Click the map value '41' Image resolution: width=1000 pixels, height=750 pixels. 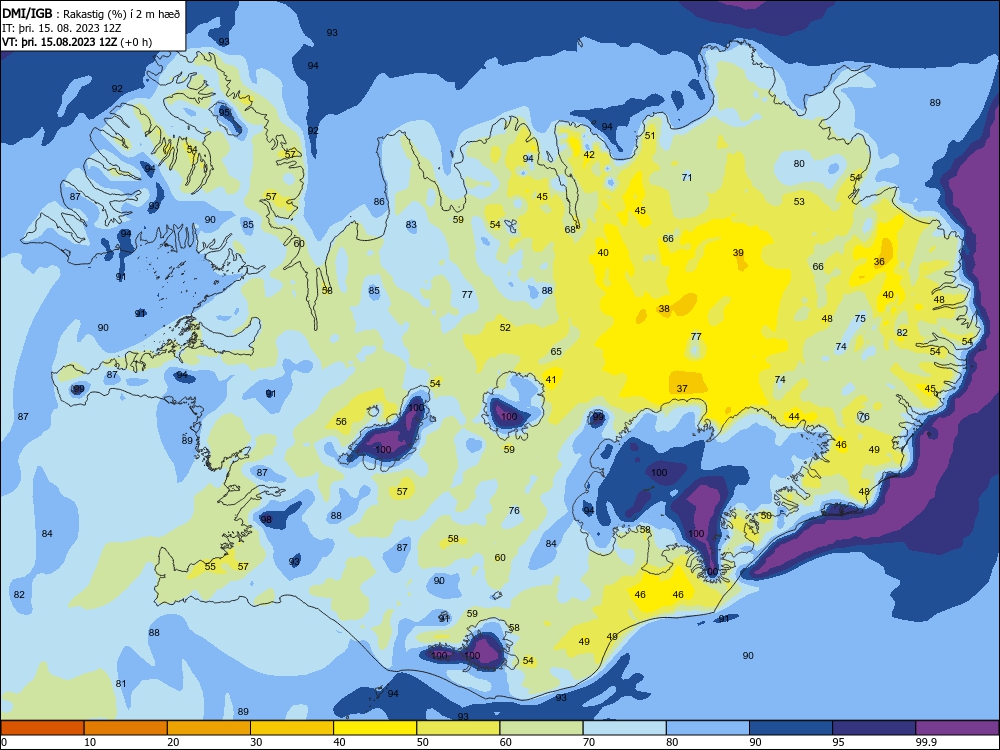tap(551, 379)
